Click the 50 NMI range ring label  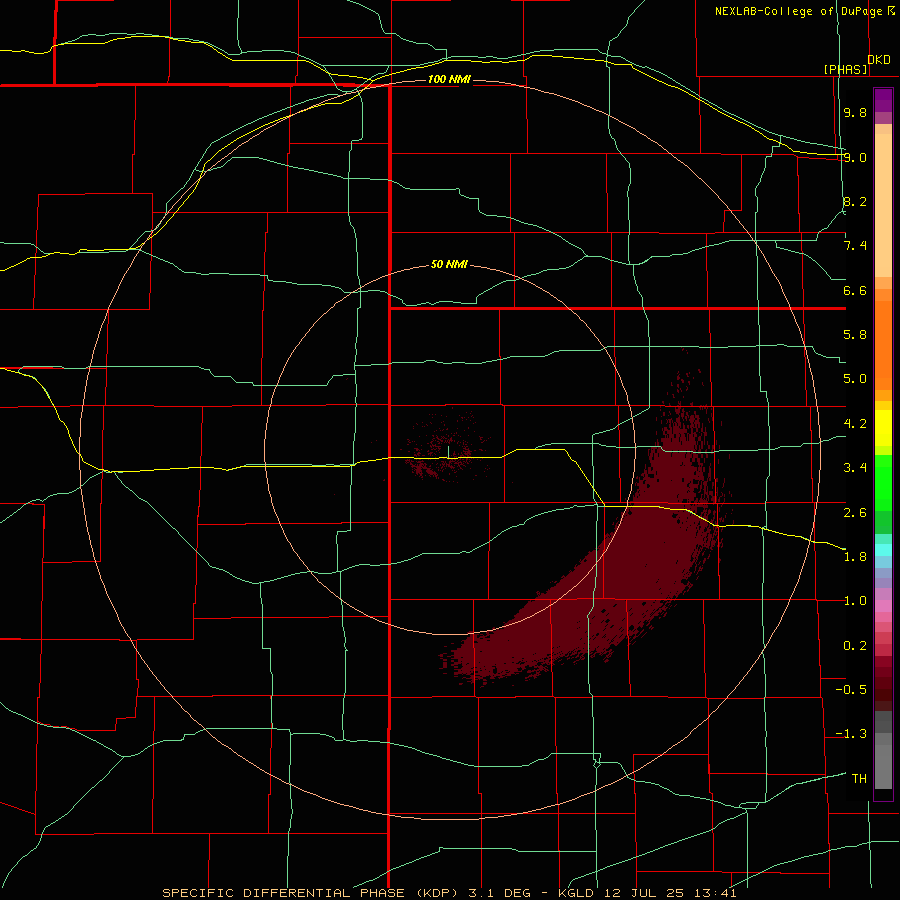(x=449, y=265)
